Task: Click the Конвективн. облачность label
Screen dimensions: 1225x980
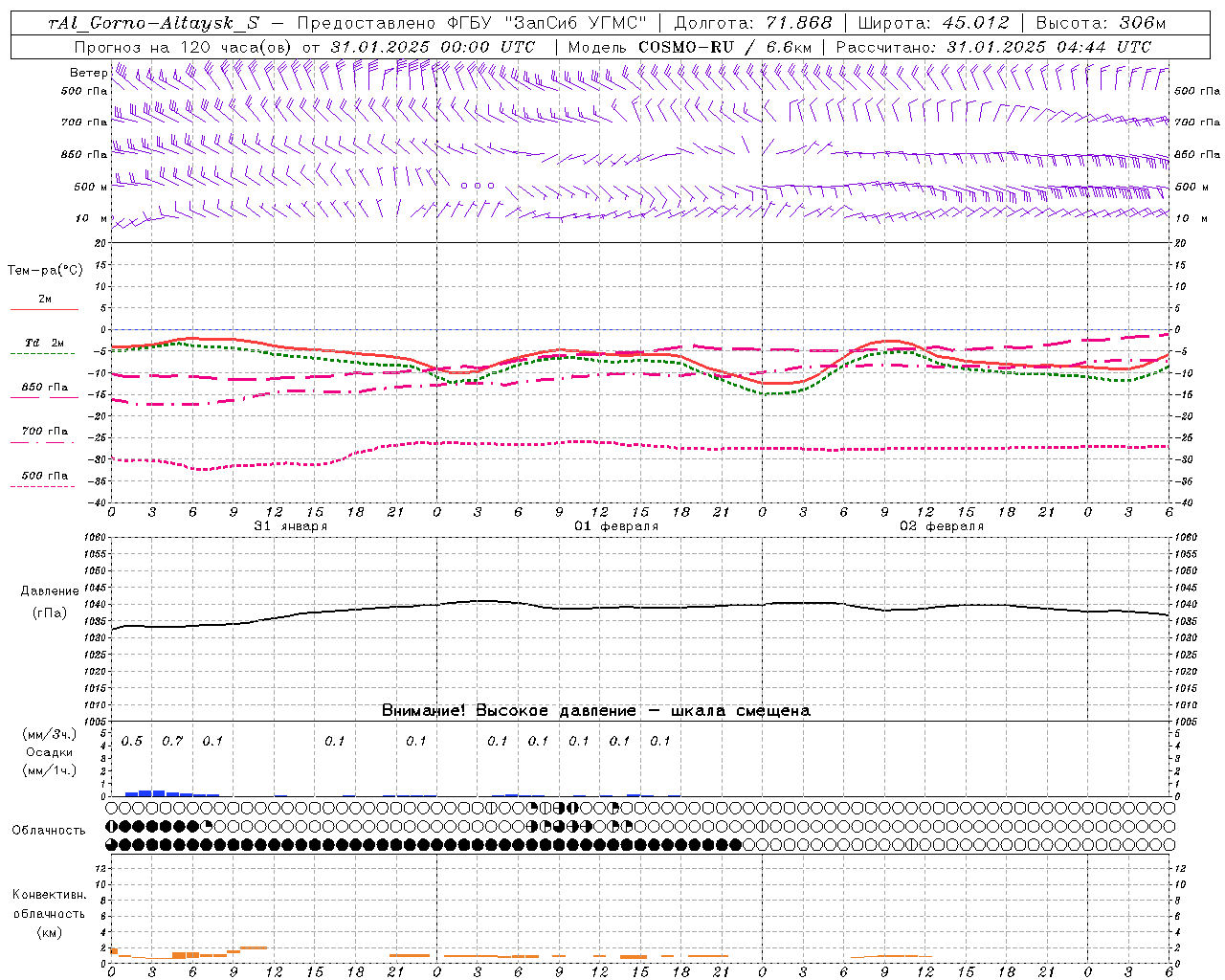Action: (x=48, y=904)
